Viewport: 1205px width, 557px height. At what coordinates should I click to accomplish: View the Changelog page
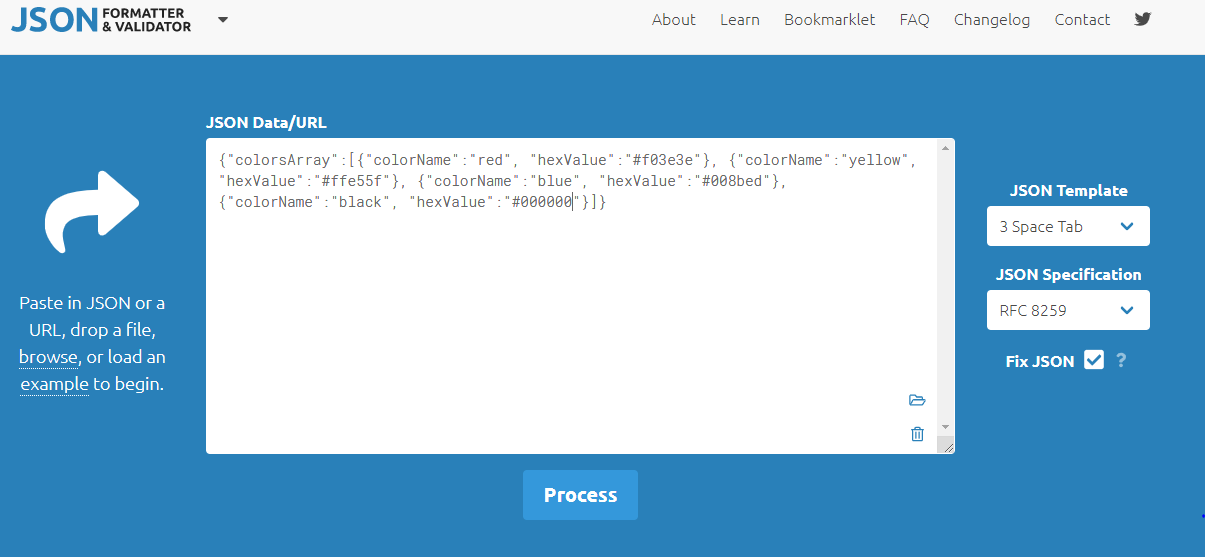pyautogui.click(x=992, y=20)
